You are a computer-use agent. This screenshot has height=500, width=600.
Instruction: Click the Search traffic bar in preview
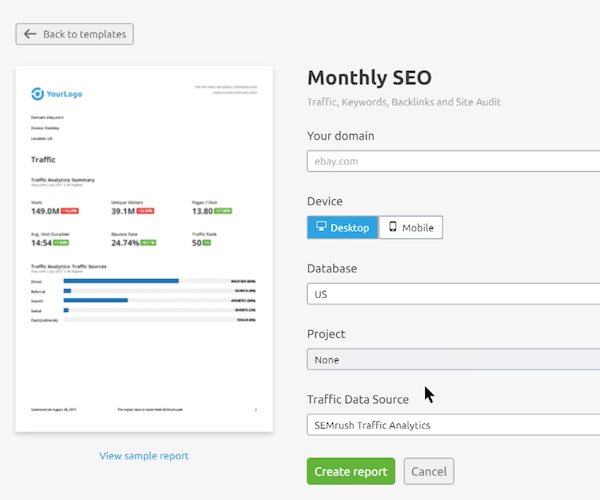(96, 300)
